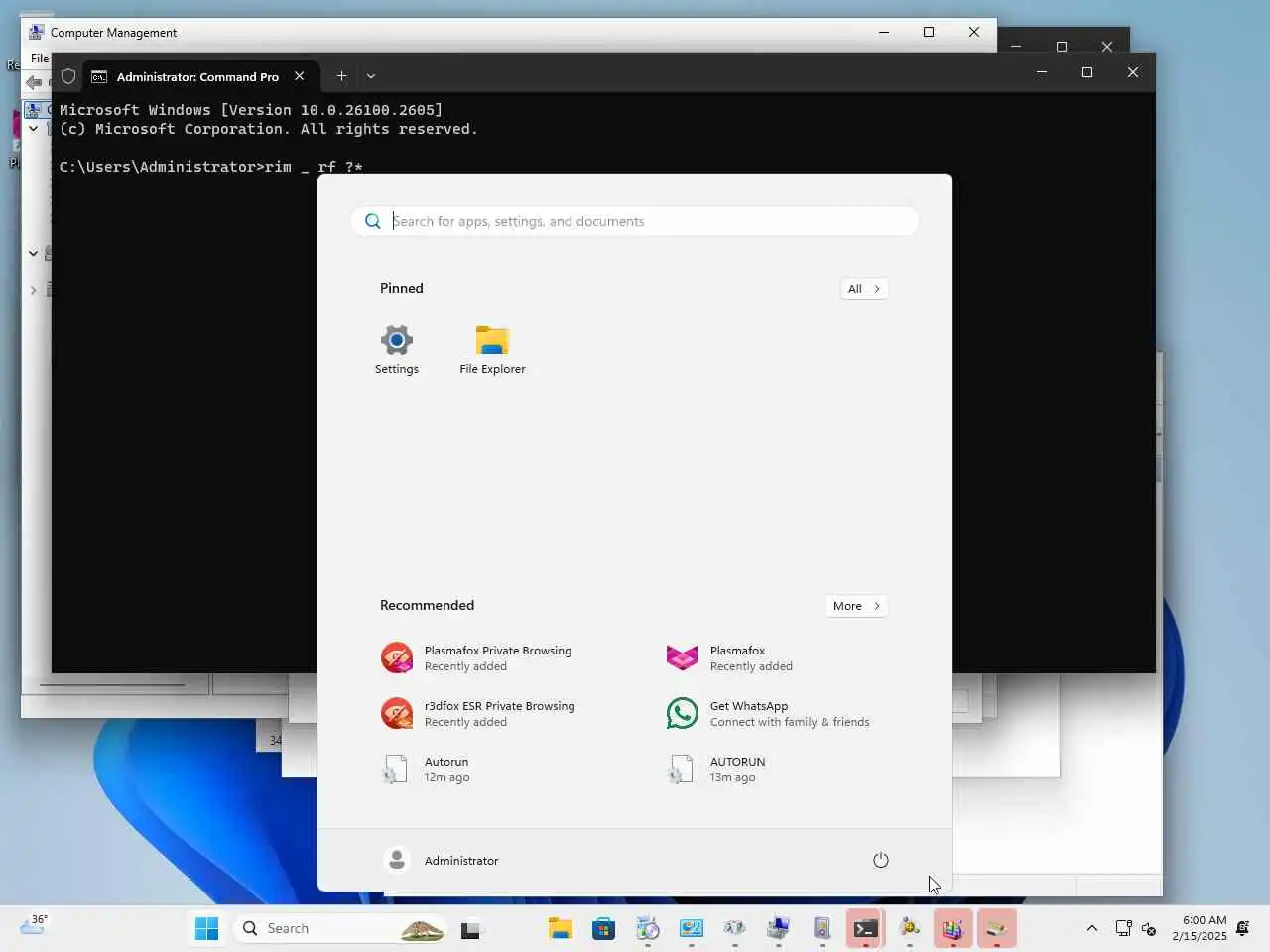Image resolution: width=1270 pixels, height=952 pixels.
Task: Collapse the second expanded tree node in Computer Management
Action: click(33, 253)
